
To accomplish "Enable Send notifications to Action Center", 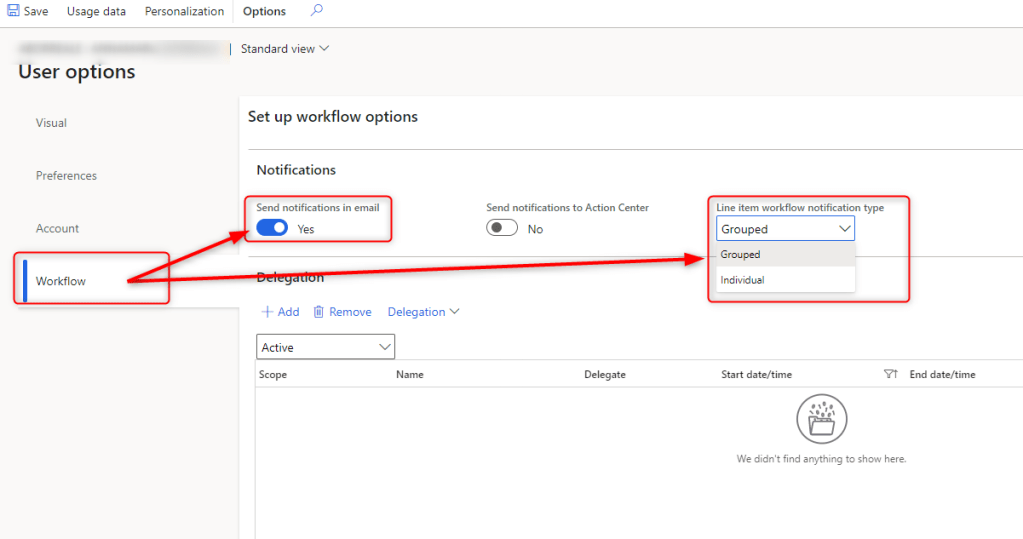I will [502, 228].
